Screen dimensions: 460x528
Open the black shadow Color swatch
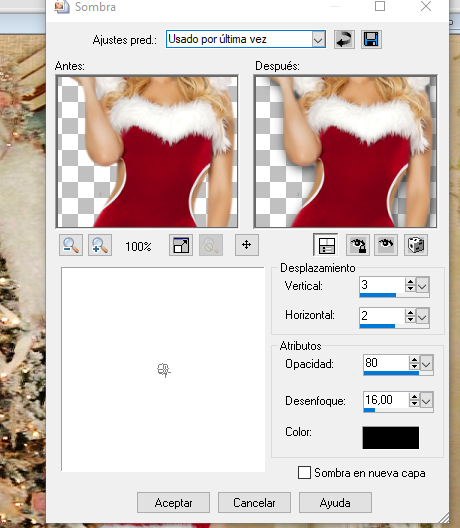coord(391,438)
